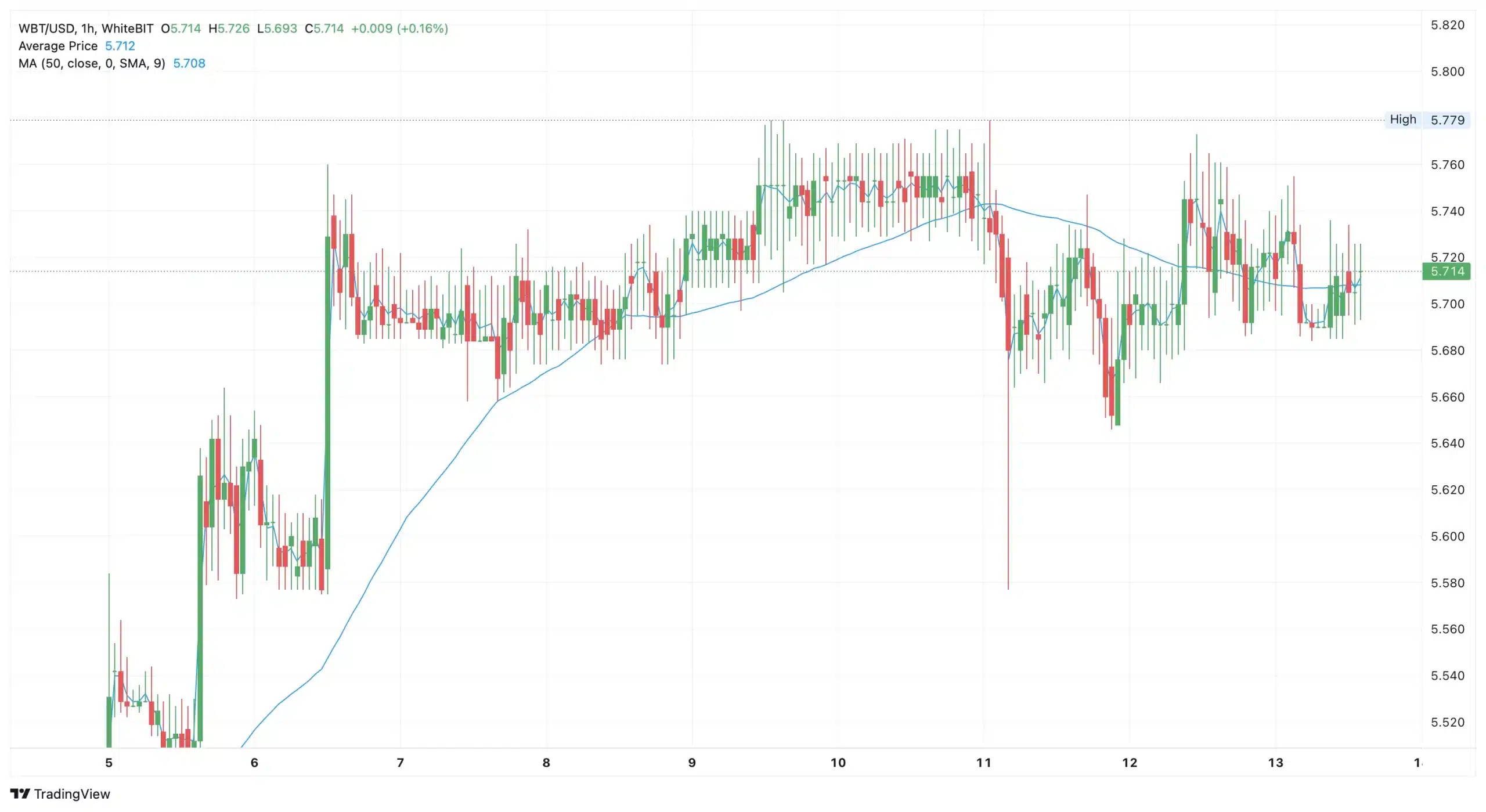This screenshot has height=812, width=1486.
Task: Click the 5.540 price axis label
Action: coord(1448,676)
